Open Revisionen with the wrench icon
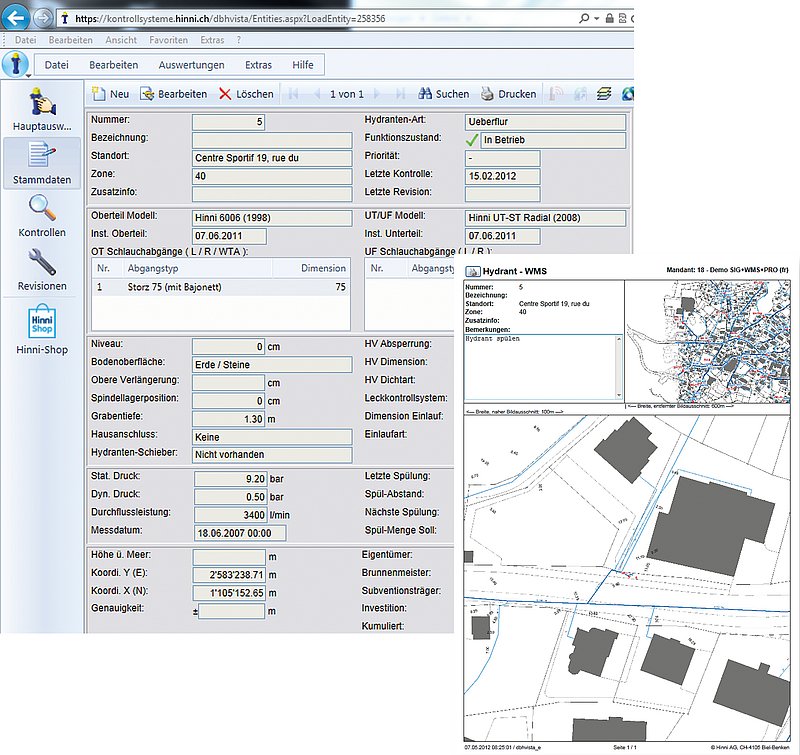This screenshot has width=800, height=755. click(42, 270)
